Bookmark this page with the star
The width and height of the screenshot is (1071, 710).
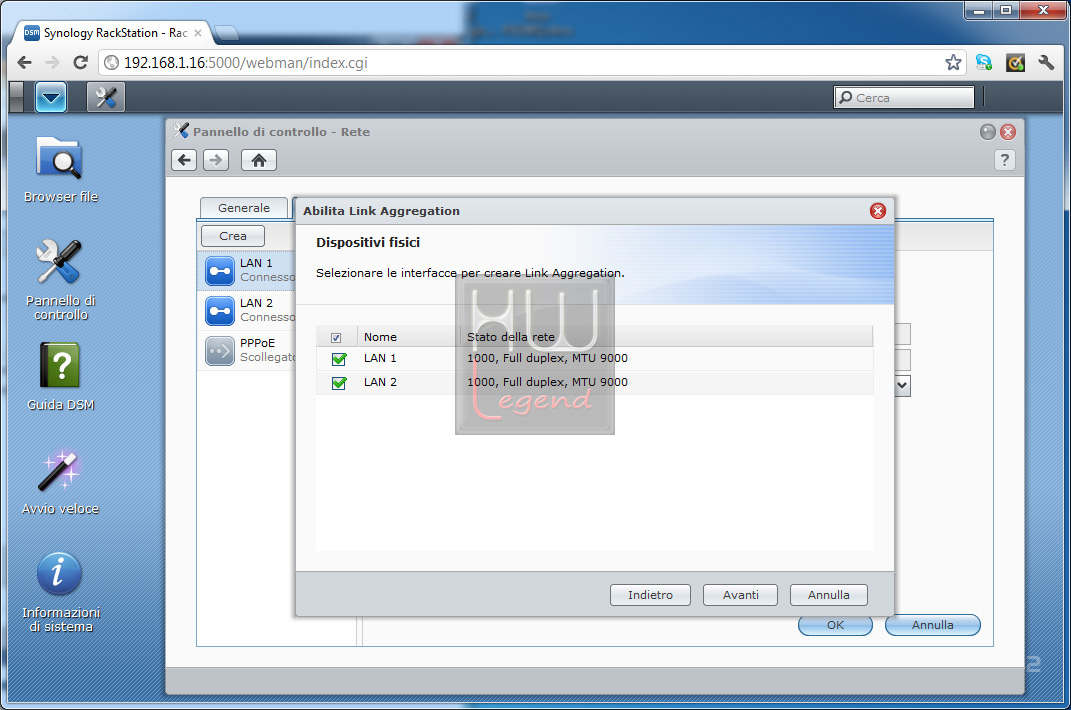[x=953, y=63]
